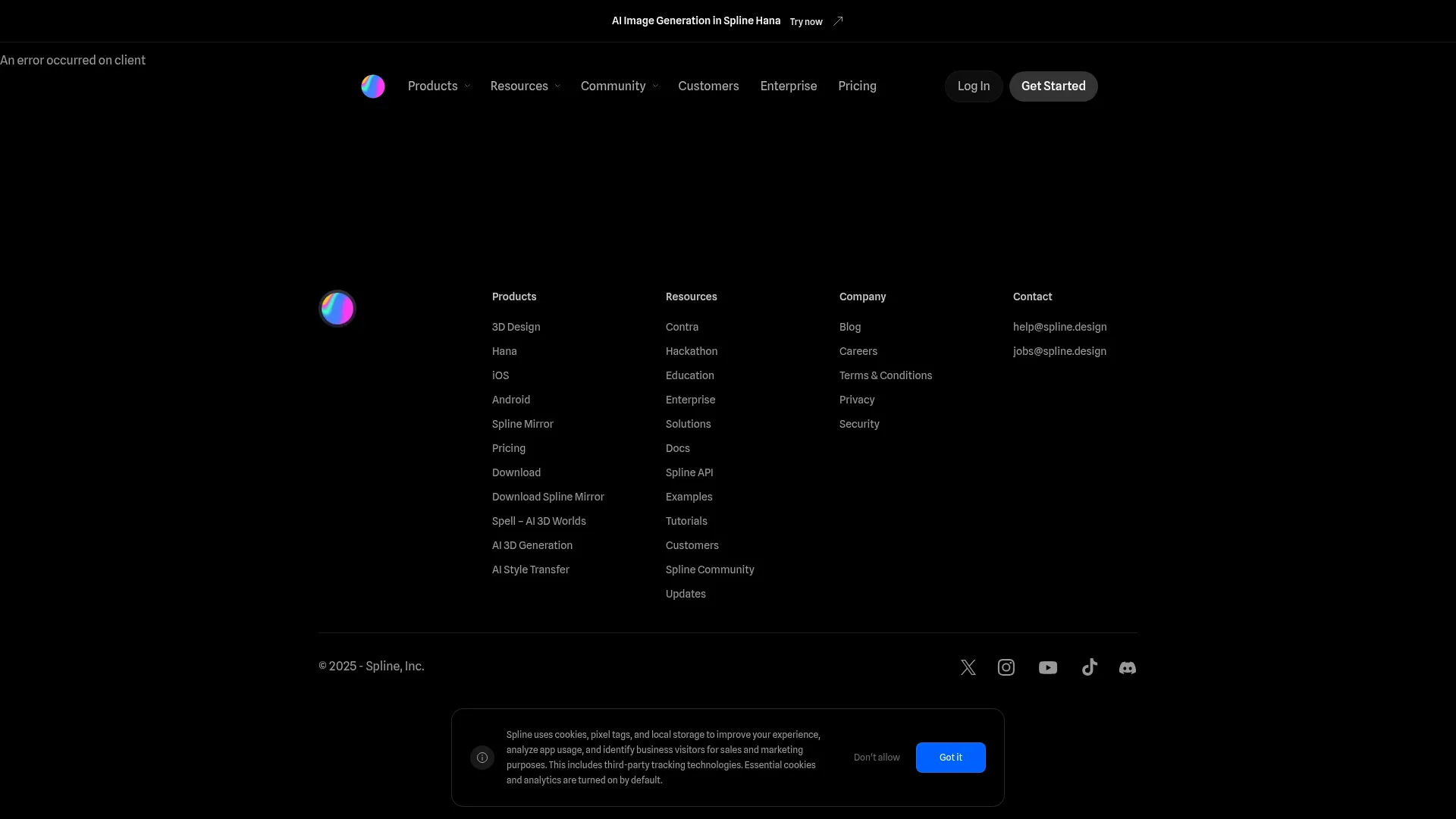
Task: Click the Log In button
Action: point(974,86)
